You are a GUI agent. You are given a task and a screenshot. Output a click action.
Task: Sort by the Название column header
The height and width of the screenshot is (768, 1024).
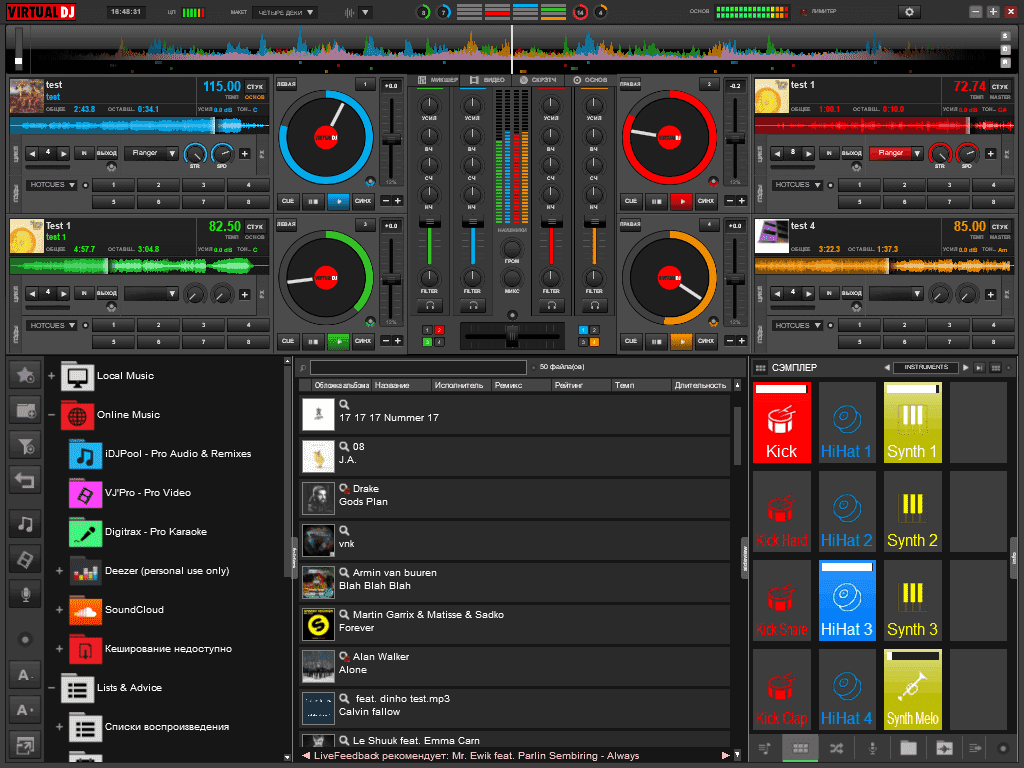tap(402, 385)
